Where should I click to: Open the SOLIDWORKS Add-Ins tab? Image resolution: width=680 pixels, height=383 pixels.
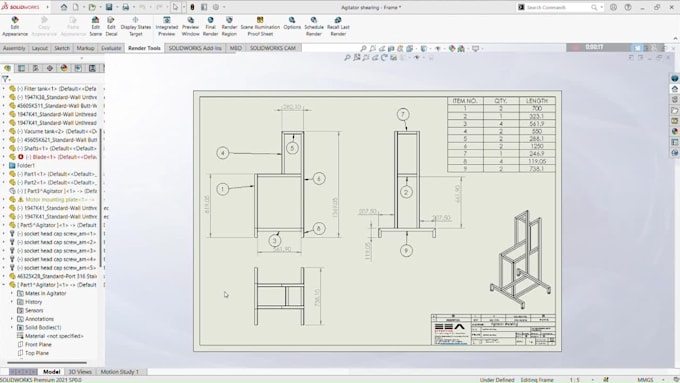(x=195, y=48)
